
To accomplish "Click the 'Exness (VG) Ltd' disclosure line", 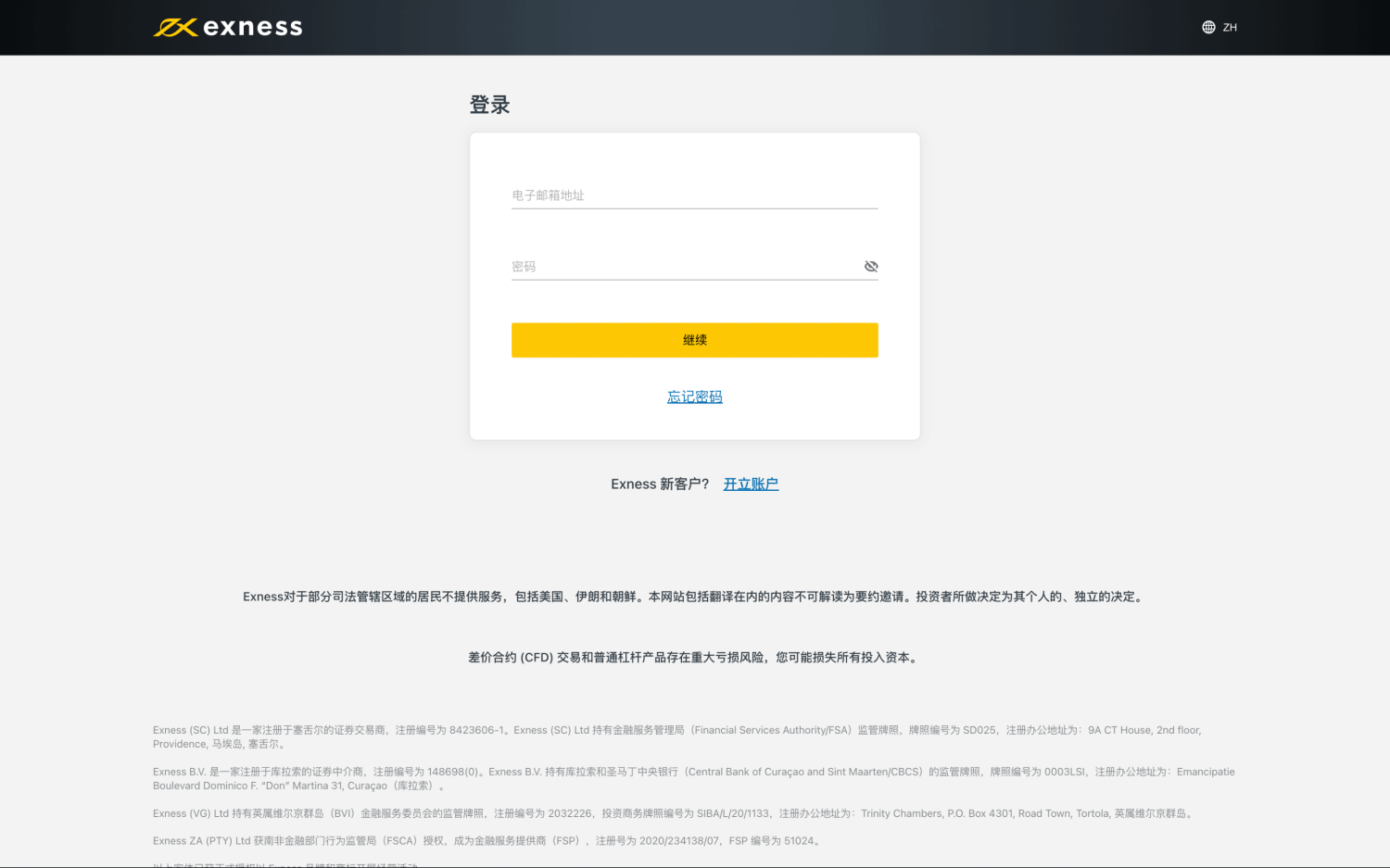I will [x=675, y=813].
